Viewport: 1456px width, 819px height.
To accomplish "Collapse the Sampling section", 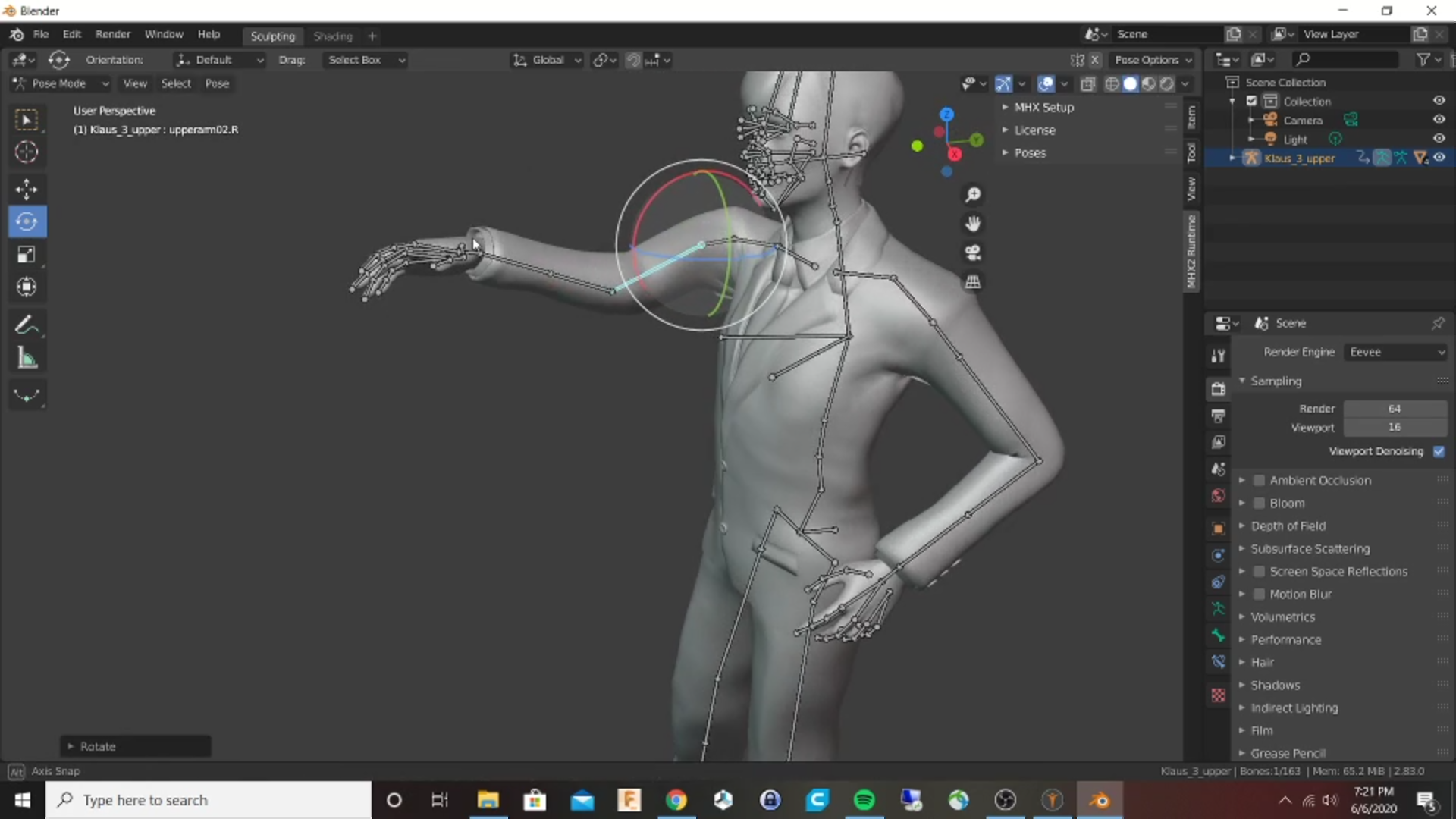I will 1277,381.
